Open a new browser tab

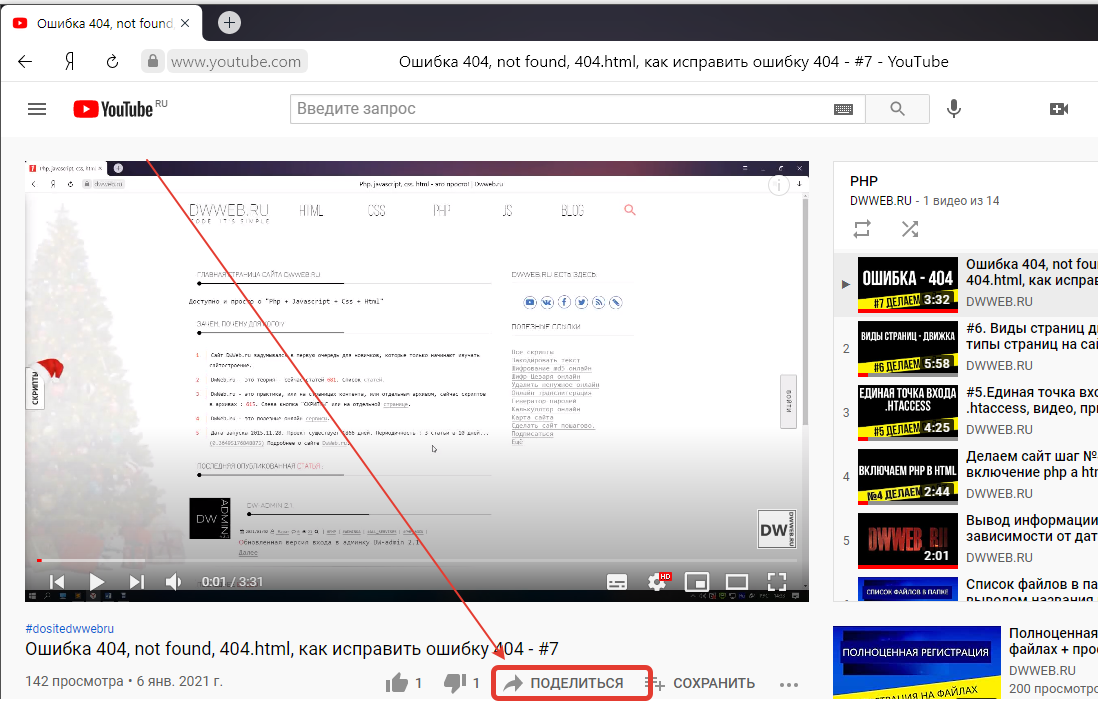coord(229,22)
